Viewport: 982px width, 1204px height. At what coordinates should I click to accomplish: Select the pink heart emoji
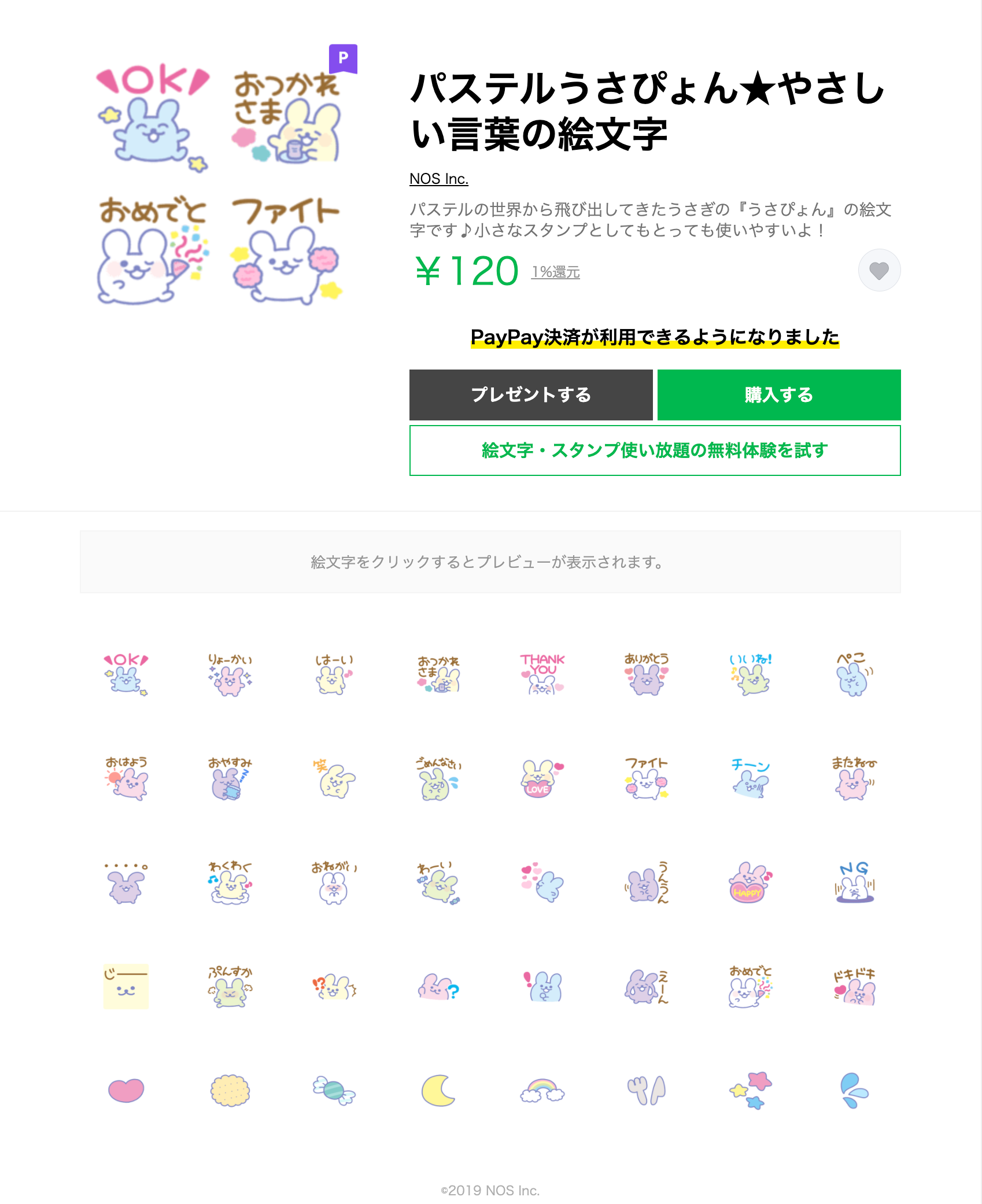click(126, 1091)
